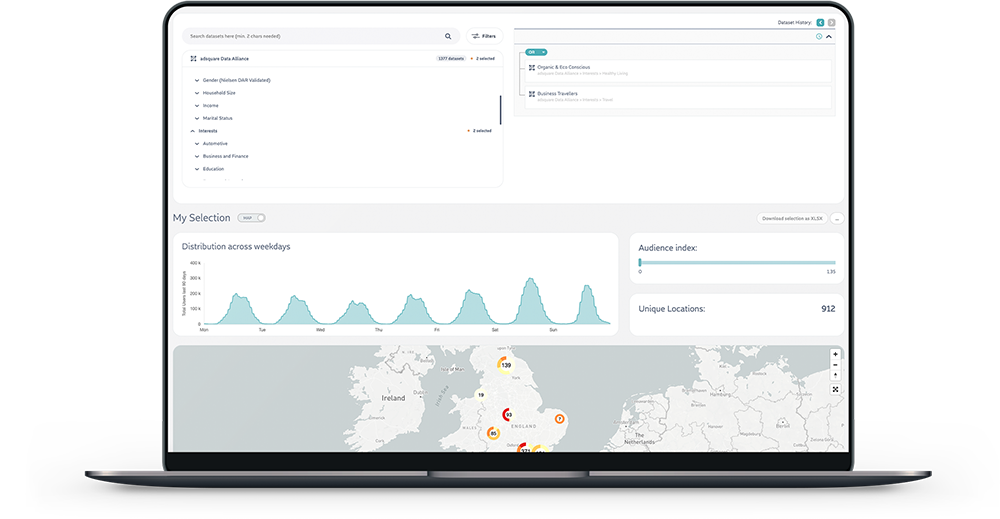Open the Filters panel
Image resolution: width=1000 pixels, height=519 pixels.
pyautogui.click(x=484, y=36)
